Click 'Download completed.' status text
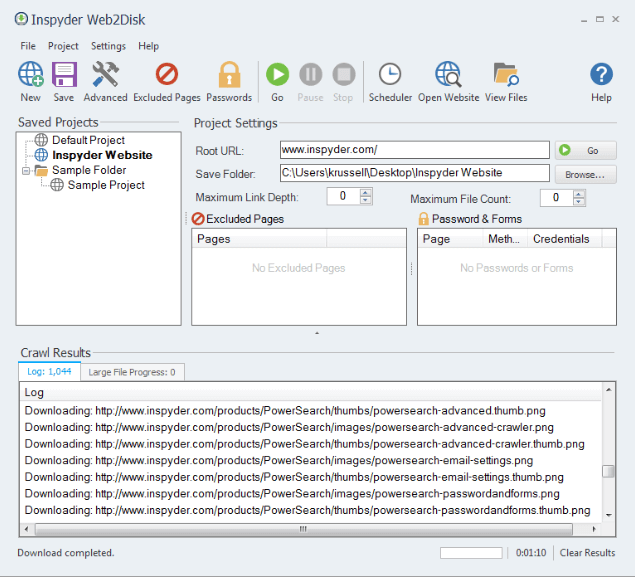Viewport: 635px width, 577px height. pos(66,553)
